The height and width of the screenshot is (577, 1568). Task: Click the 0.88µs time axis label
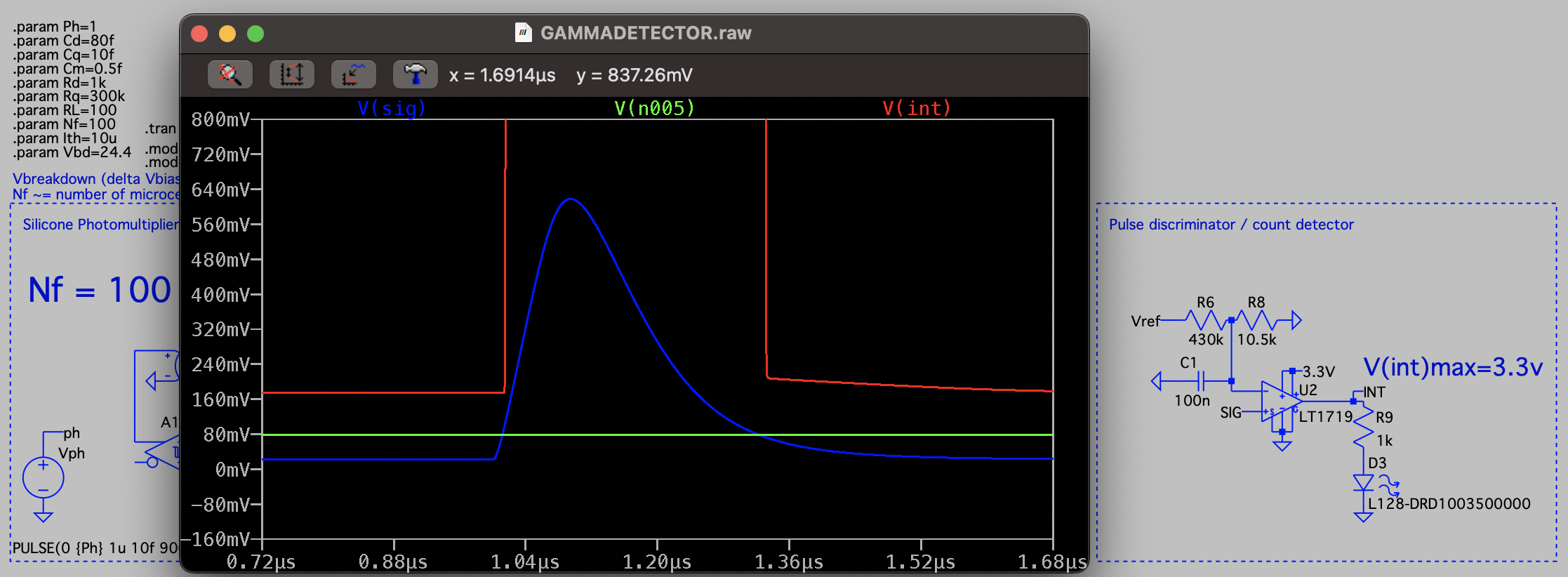393,562
